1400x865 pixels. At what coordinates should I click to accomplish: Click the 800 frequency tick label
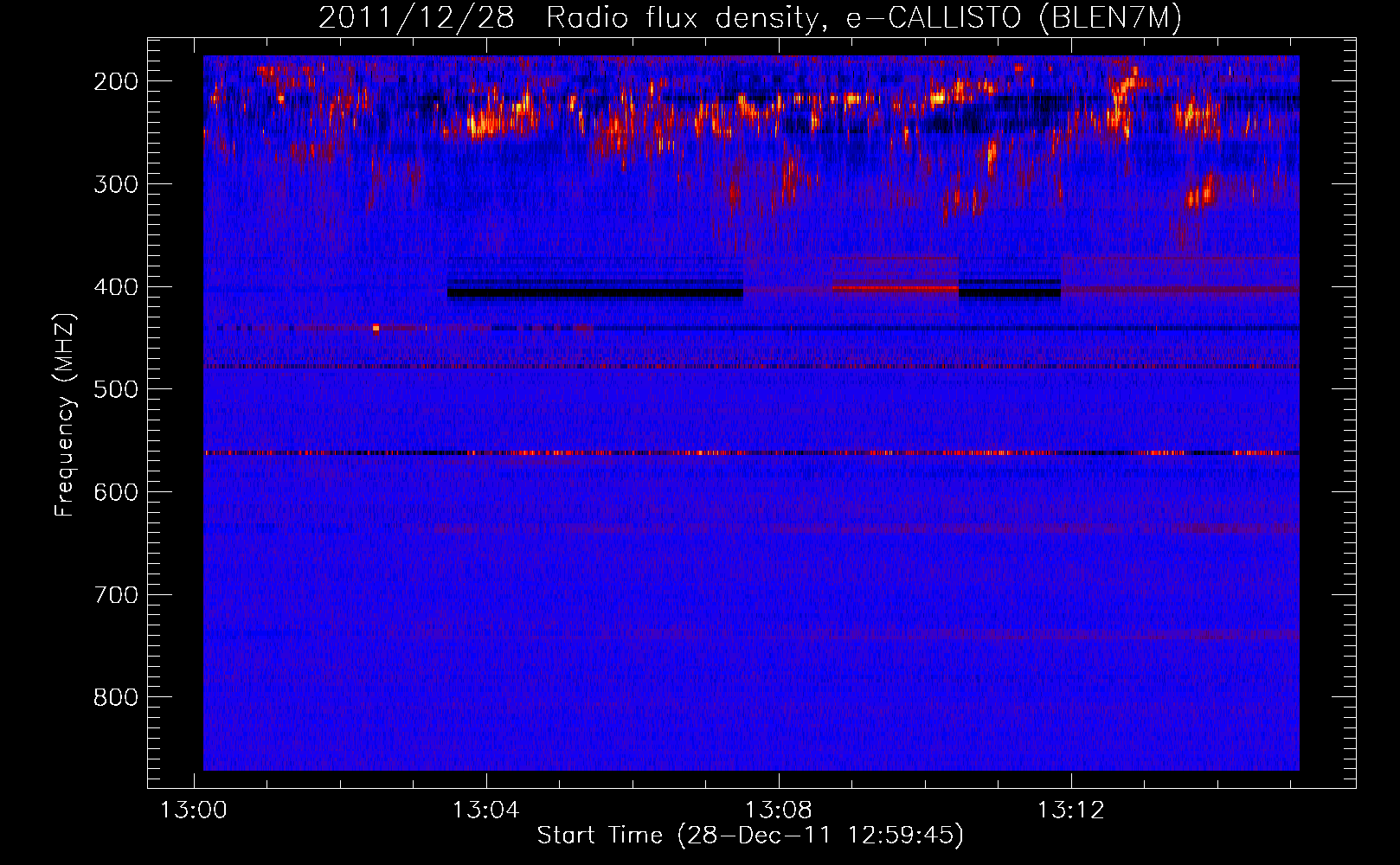116,697
